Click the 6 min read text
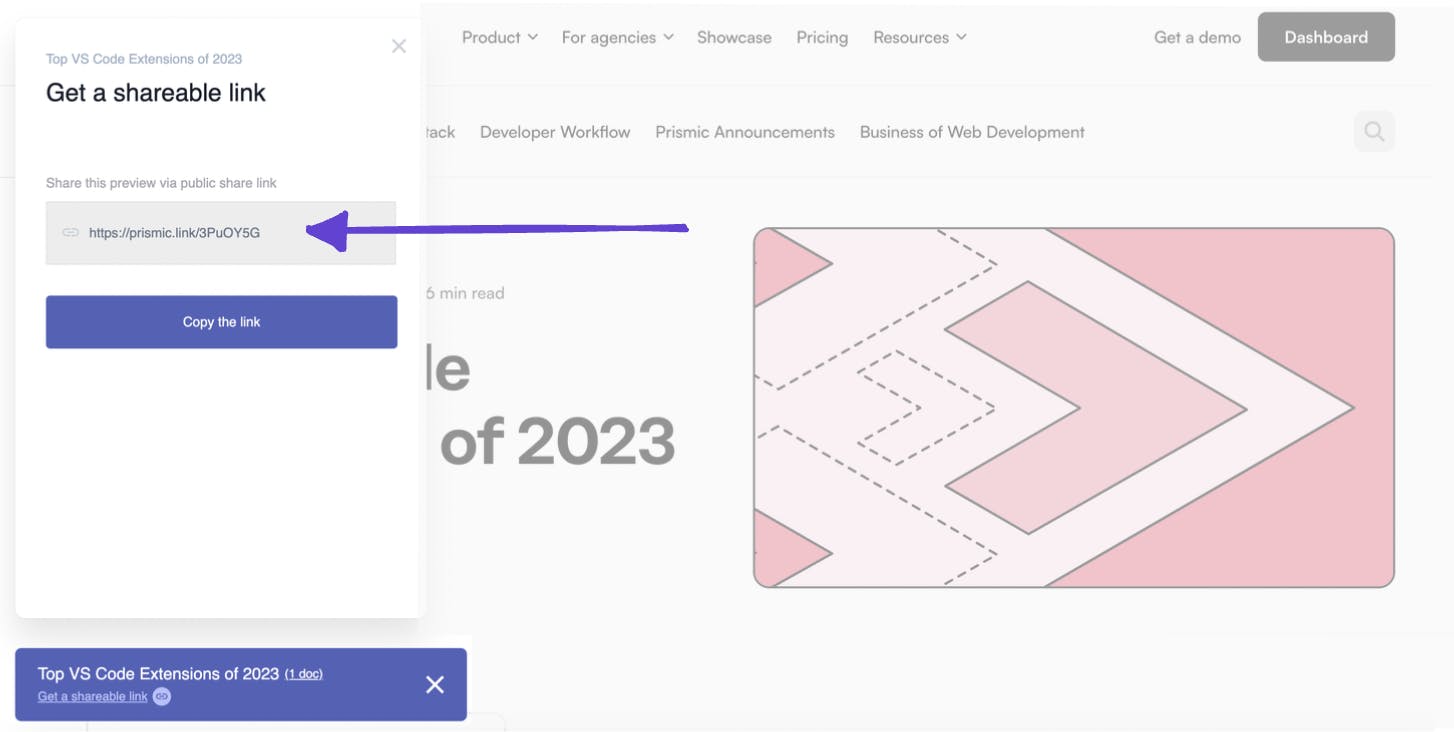The image size is (1454, 732). (x=465, y=293)
